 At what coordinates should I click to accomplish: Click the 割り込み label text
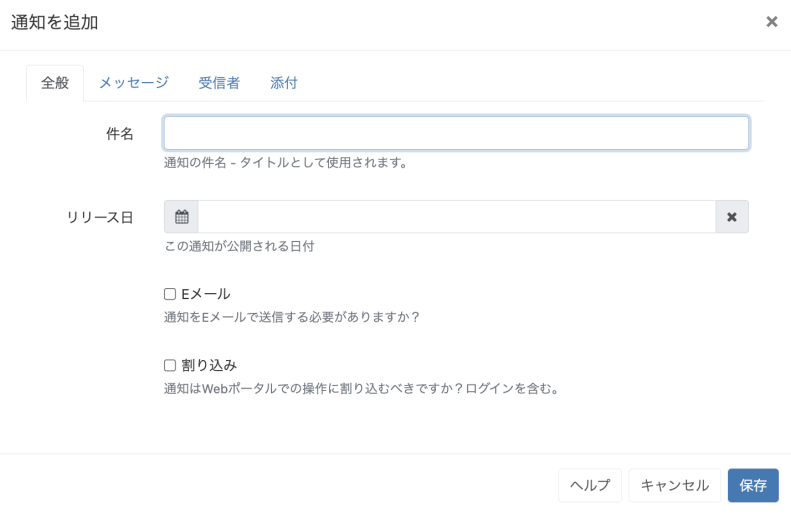point(209,365)
